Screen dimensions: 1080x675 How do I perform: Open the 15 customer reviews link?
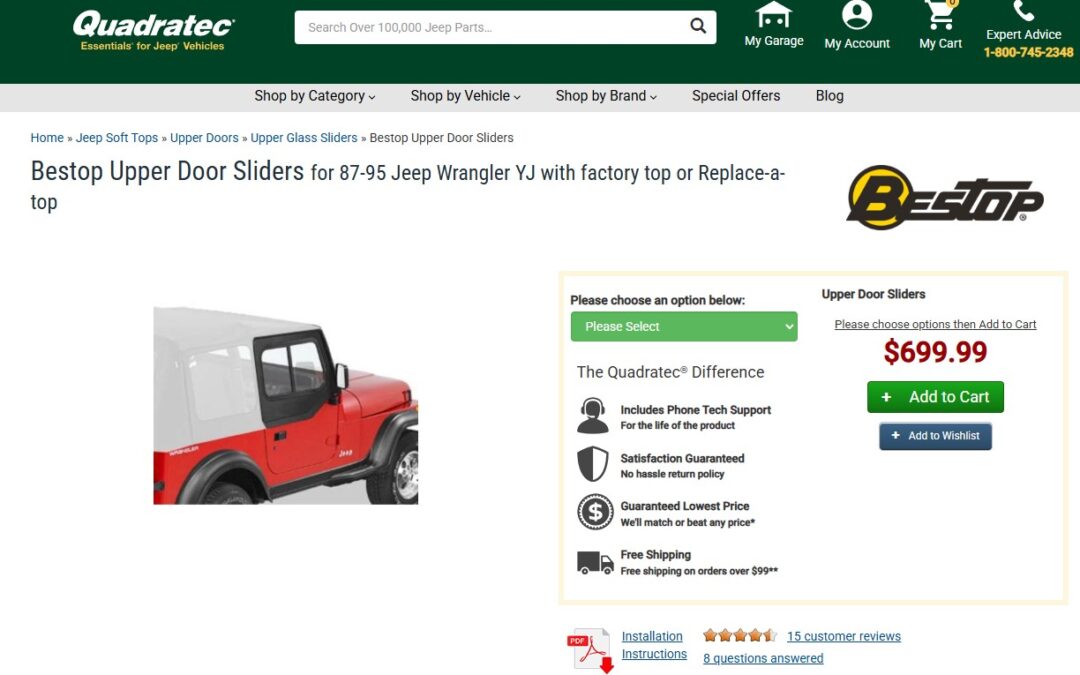tap(844, 636)
